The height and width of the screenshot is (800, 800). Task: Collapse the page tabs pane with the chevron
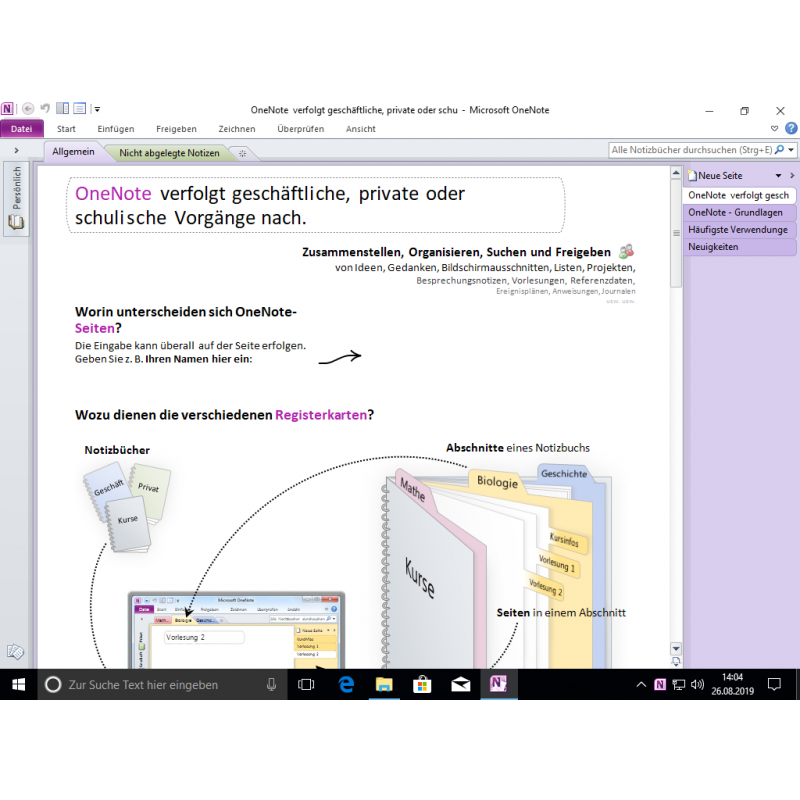(792, 176)
